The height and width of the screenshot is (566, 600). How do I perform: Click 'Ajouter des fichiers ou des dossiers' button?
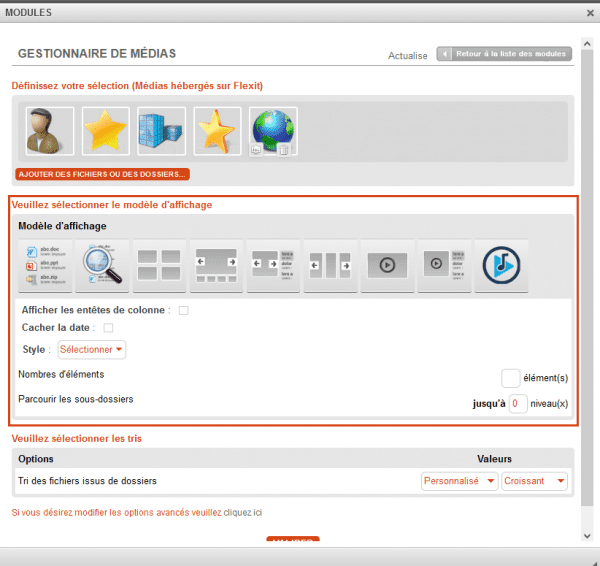102,174
